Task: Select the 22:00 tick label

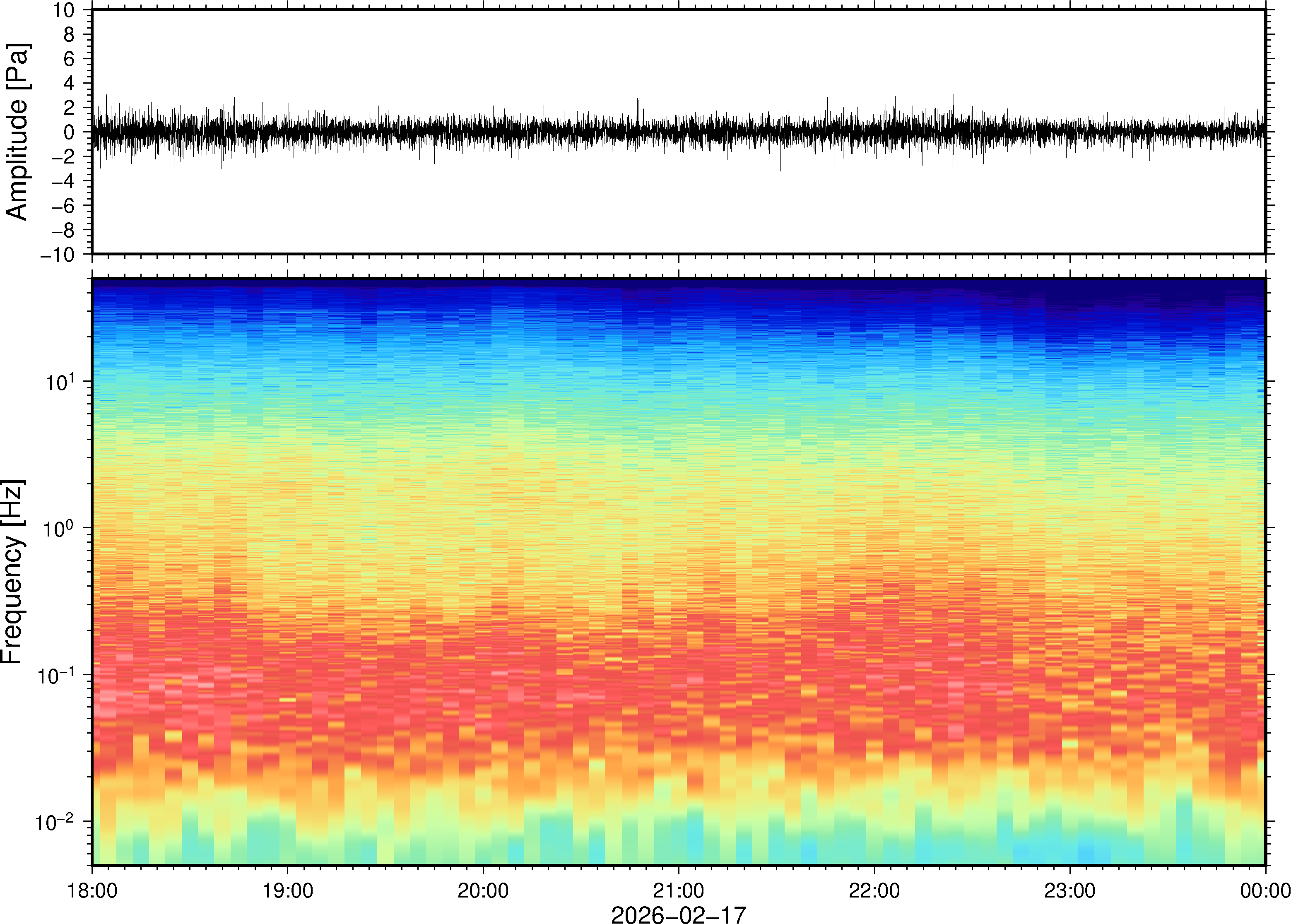Action: click(x=874, y=890)
